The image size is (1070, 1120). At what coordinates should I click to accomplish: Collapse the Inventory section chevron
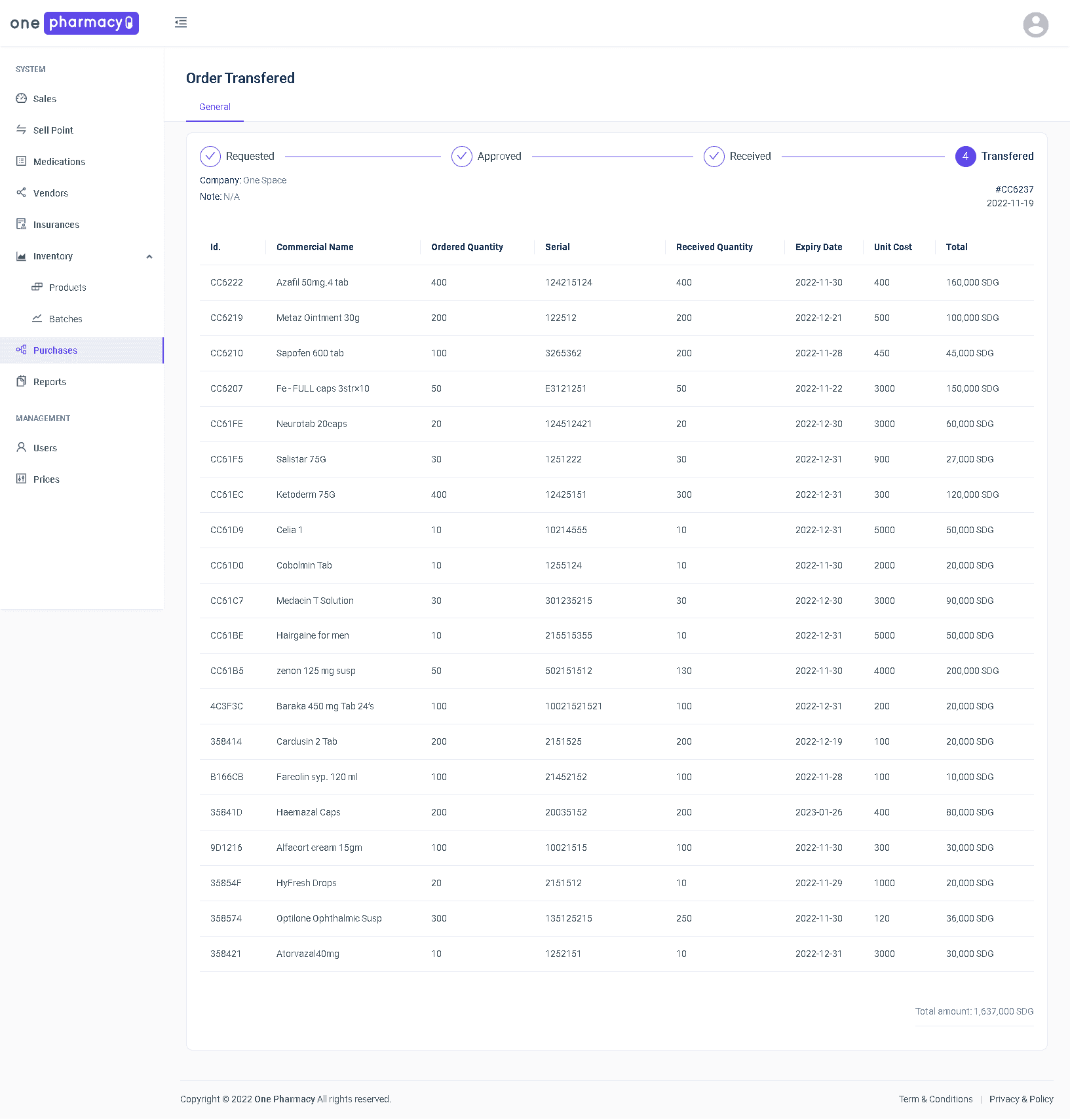coord(150,256)
